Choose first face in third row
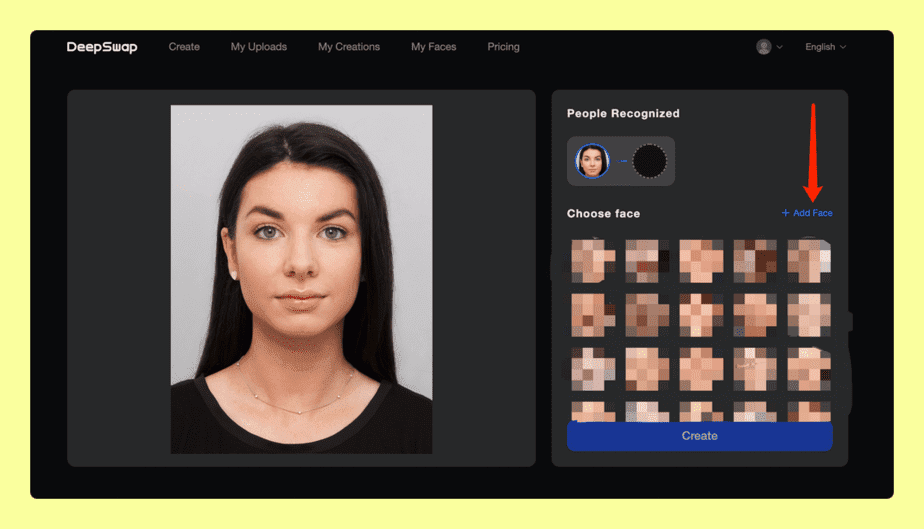Image resolution: width=924 pixels, height=529 pixels. tap(593, 369)
